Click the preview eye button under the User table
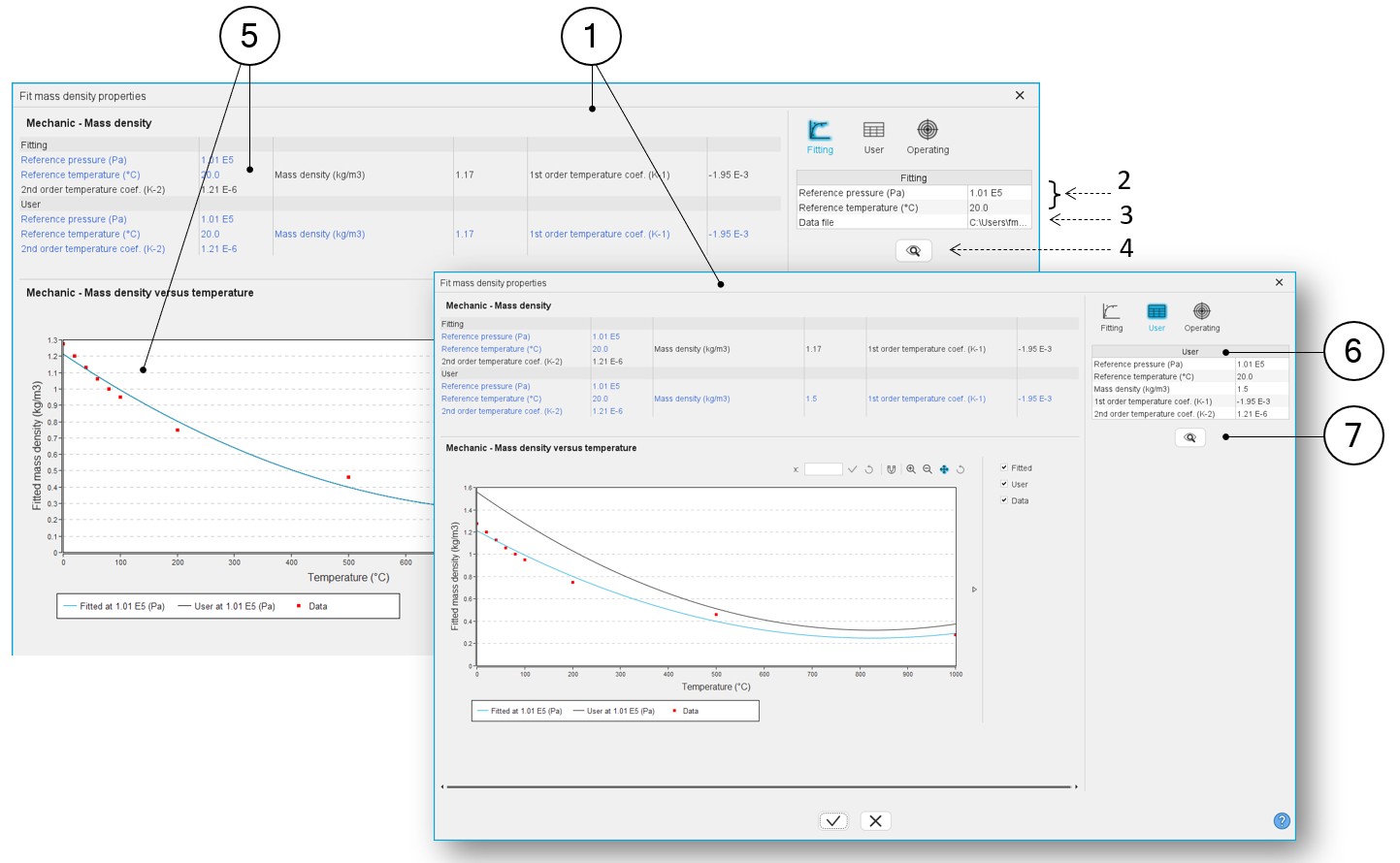Viewport: 1400px width, 863px height. (1190, 437)
